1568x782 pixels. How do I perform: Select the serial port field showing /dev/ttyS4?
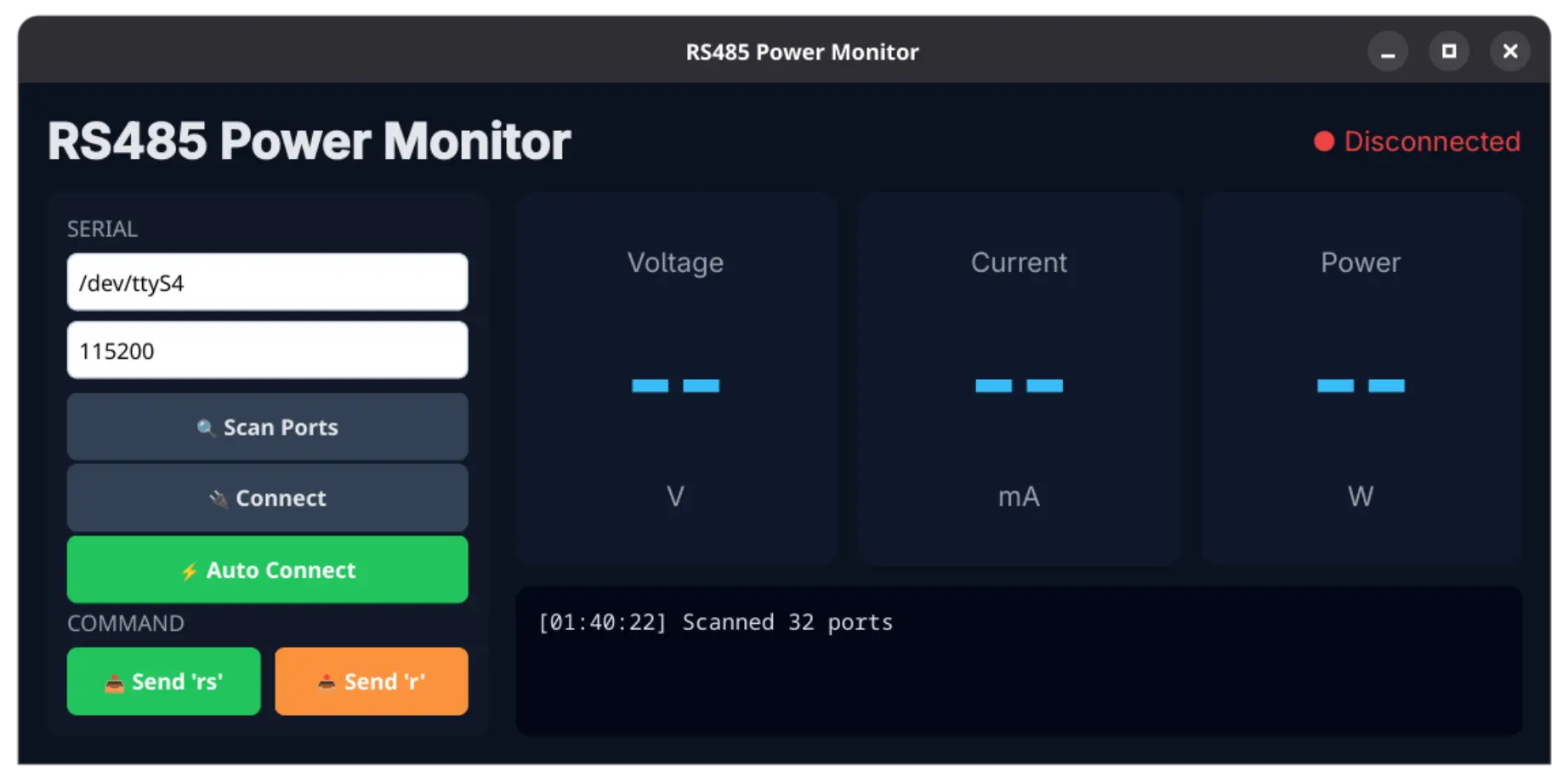click(267, 281)
